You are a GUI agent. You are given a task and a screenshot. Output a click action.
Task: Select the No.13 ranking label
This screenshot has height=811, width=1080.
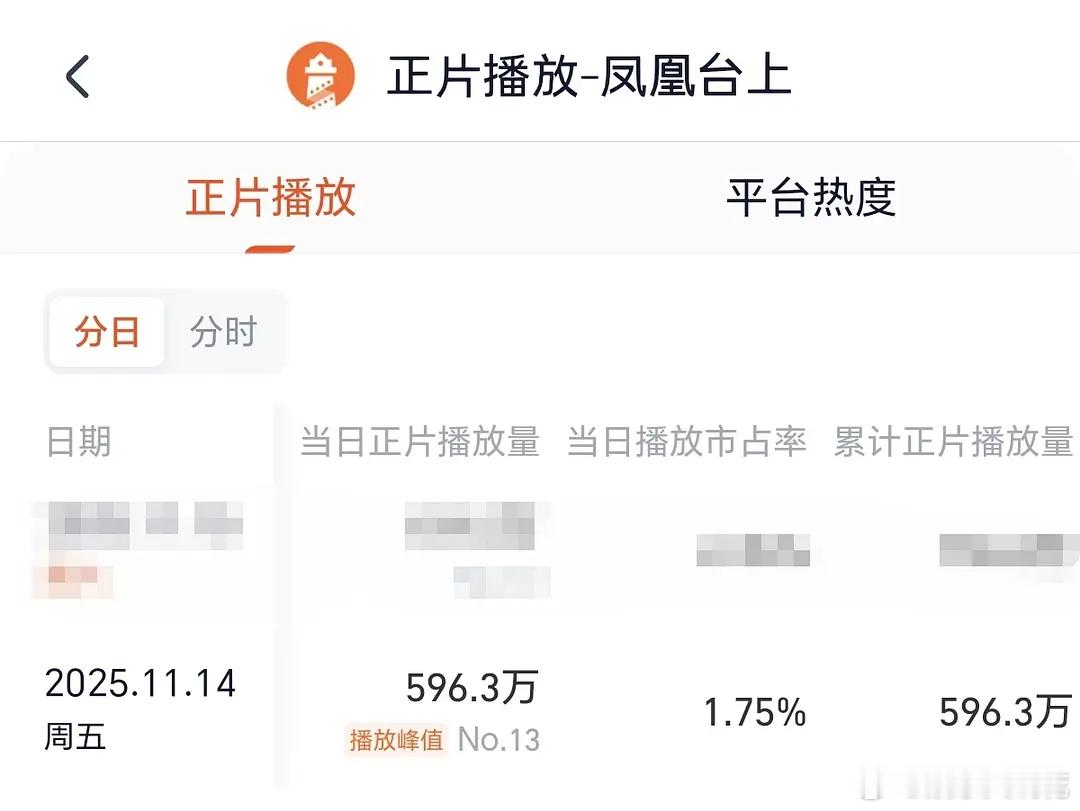tap(497, 740)
